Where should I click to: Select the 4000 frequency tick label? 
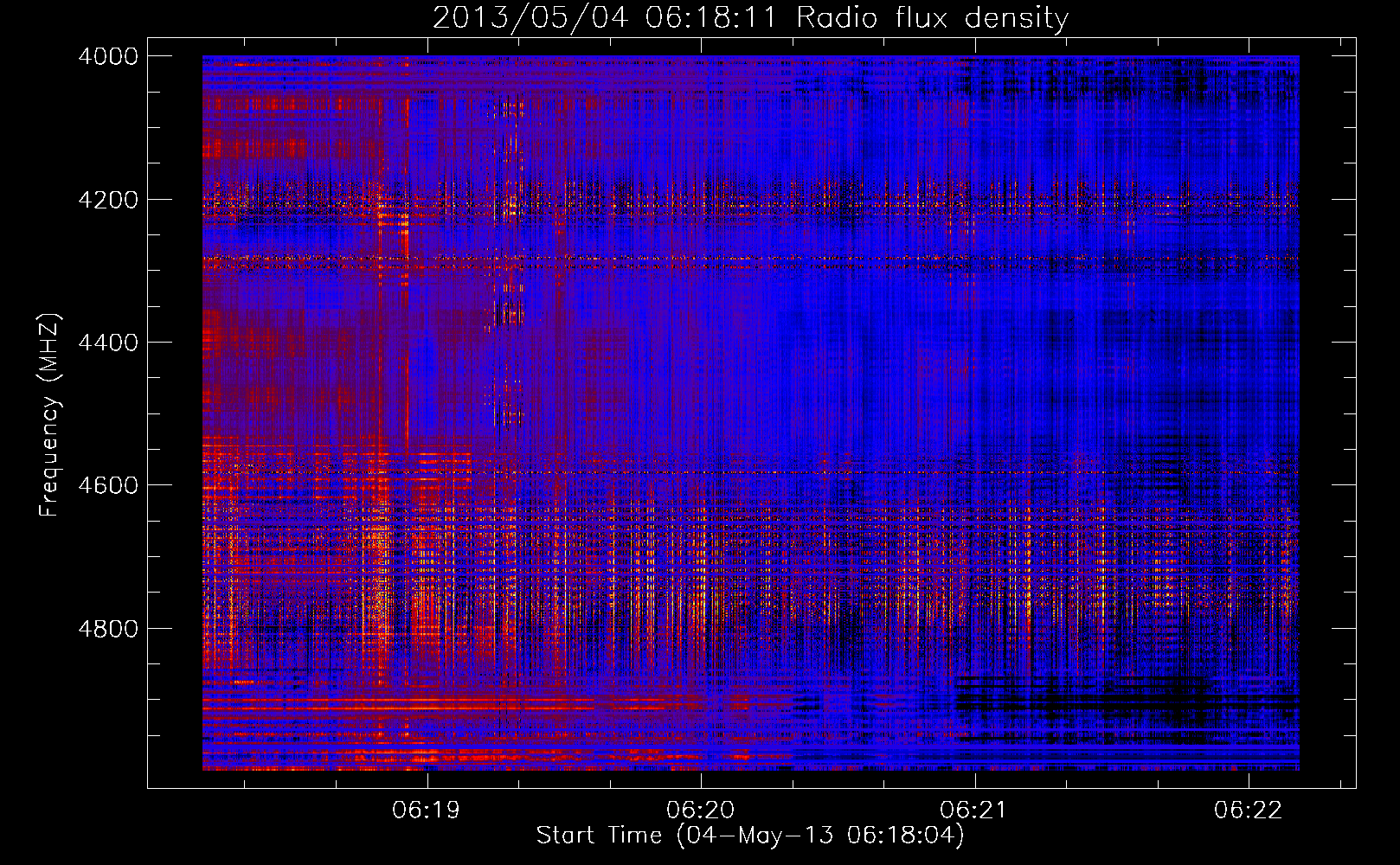pos(108,56)
